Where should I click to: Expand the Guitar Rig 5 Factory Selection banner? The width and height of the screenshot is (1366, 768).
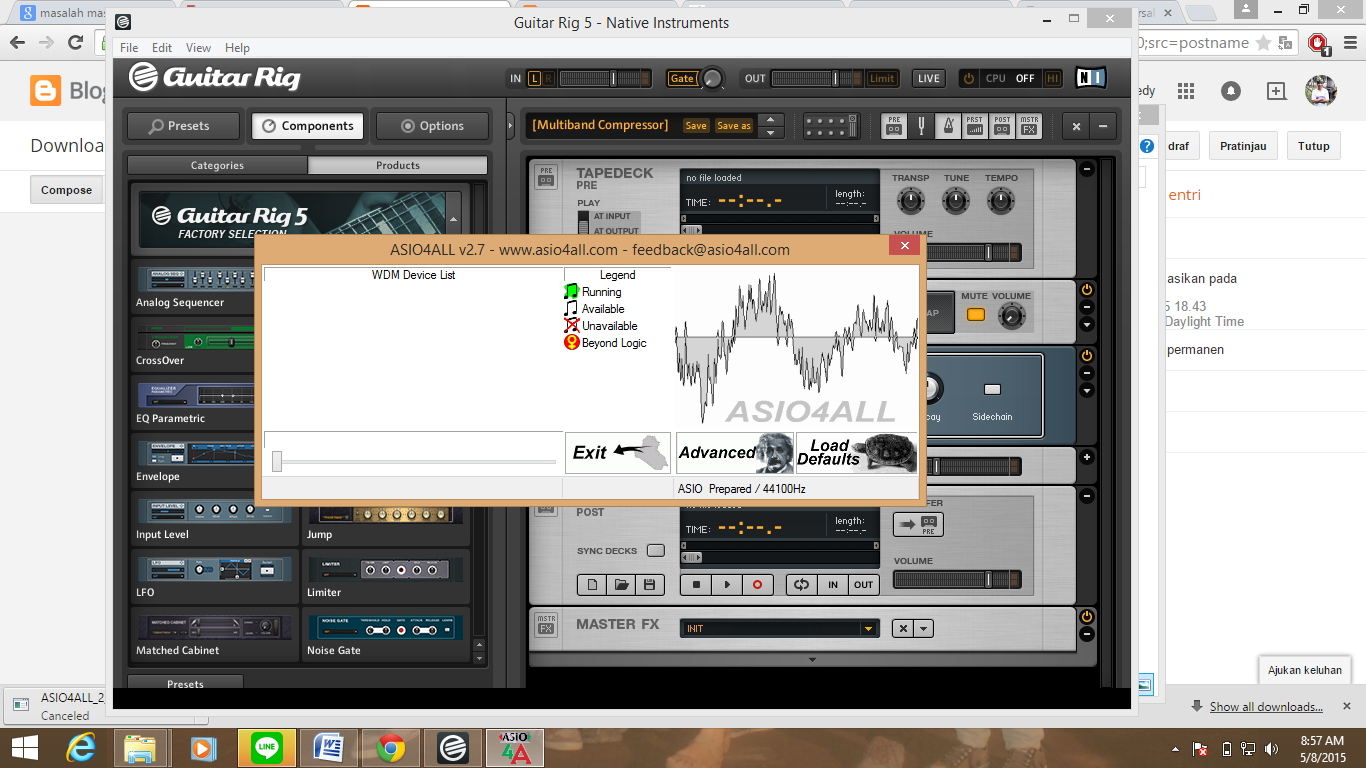pyautogui.click(x=454, y=220)
